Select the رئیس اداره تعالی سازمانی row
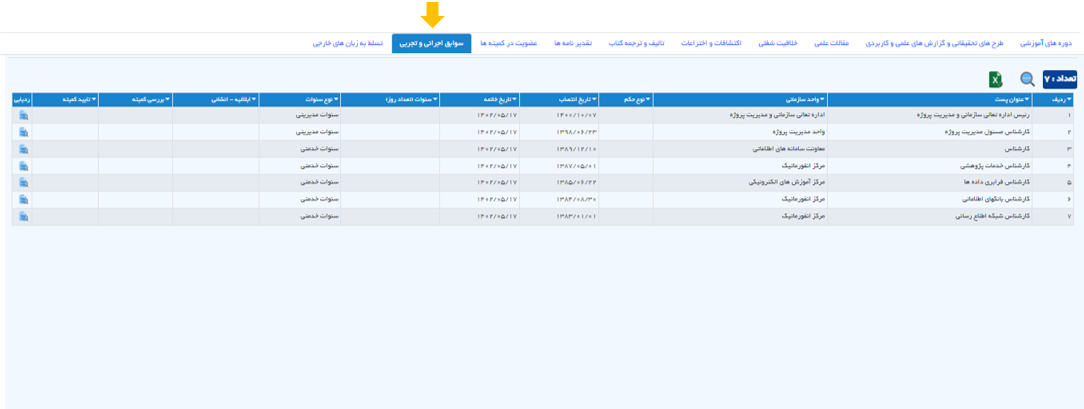The width and height of the screenshot is (1084, 409). [x=543, y=115]
